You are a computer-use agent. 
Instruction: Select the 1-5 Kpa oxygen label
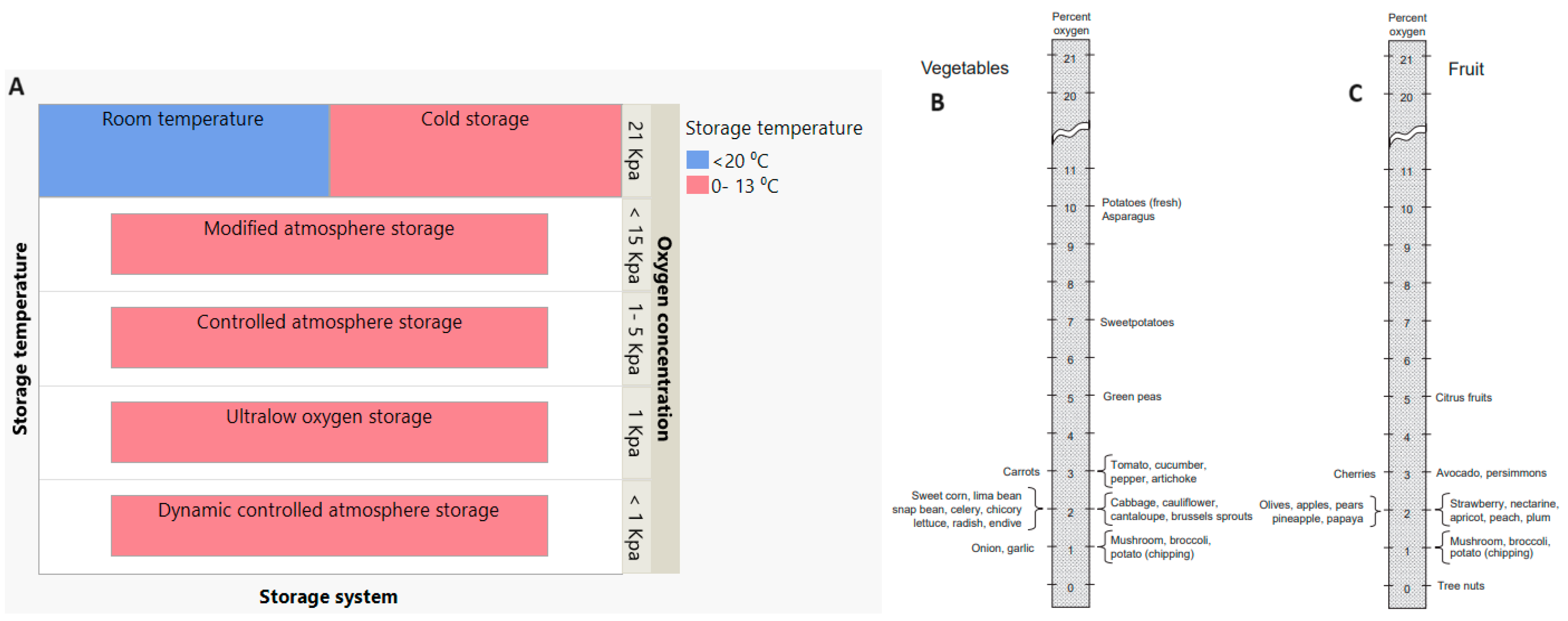[x=636, y=339]
